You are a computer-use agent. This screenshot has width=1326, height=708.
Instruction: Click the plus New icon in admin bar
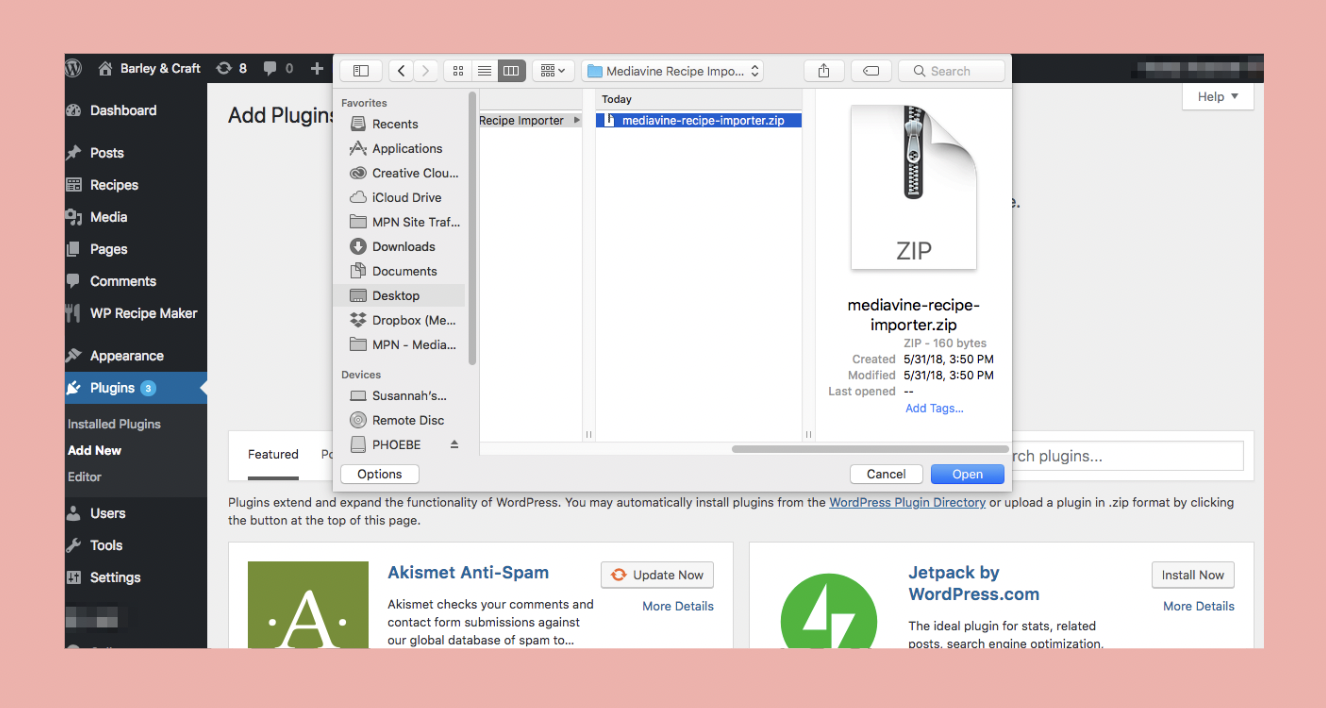pyautogui.click(x=317, y=68)
